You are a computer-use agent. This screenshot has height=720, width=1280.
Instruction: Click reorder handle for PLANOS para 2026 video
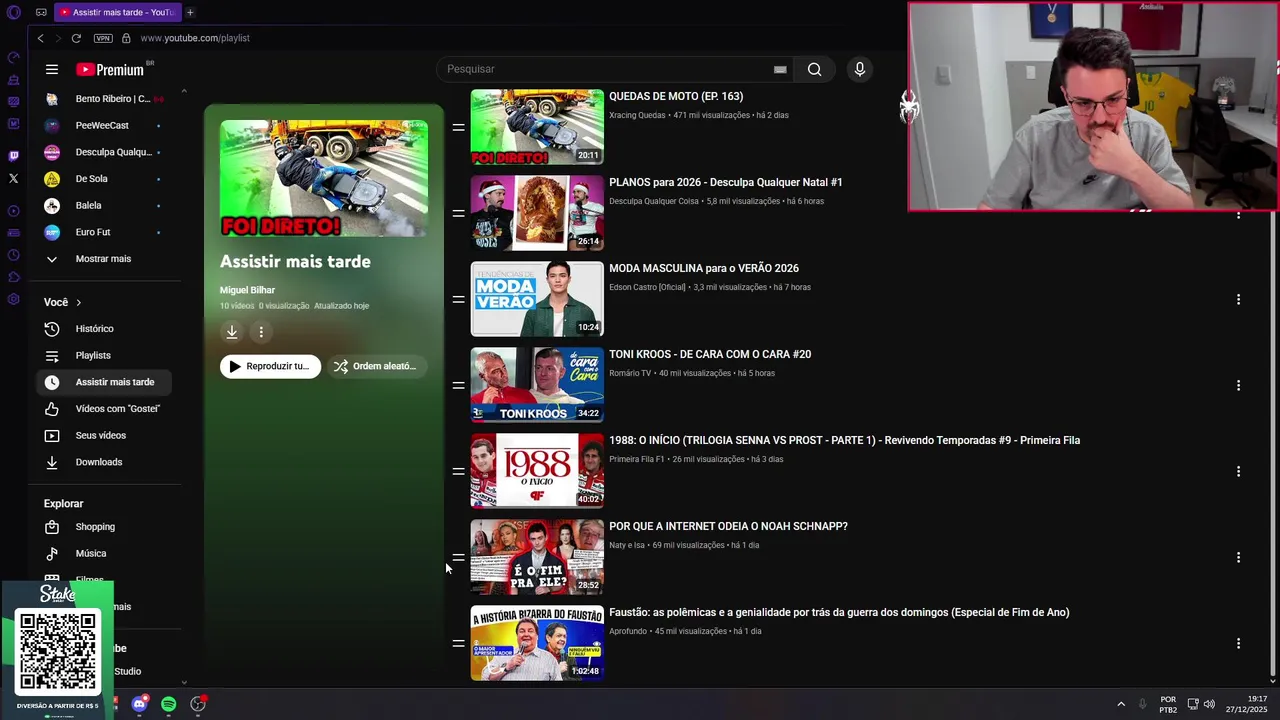(x=458, y=213)
